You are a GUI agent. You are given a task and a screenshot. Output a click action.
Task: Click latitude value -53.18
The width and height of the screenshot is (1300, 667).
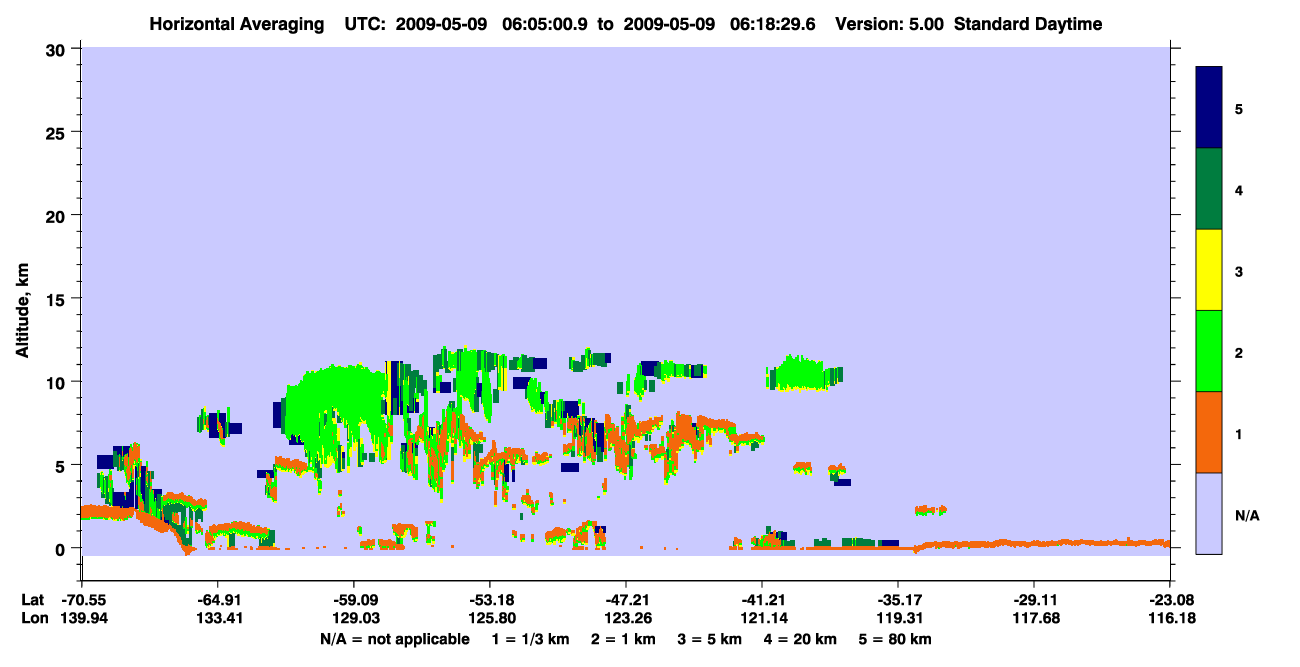490,600
